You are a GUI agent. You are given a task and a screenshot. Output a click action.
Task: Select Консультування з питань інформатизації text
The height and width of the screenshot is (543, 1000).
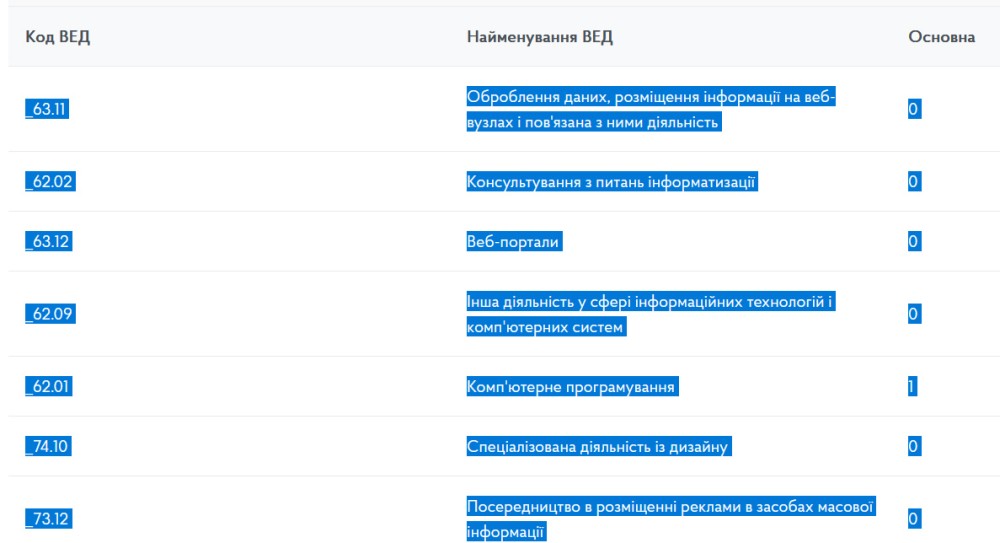tap(611, 181)
